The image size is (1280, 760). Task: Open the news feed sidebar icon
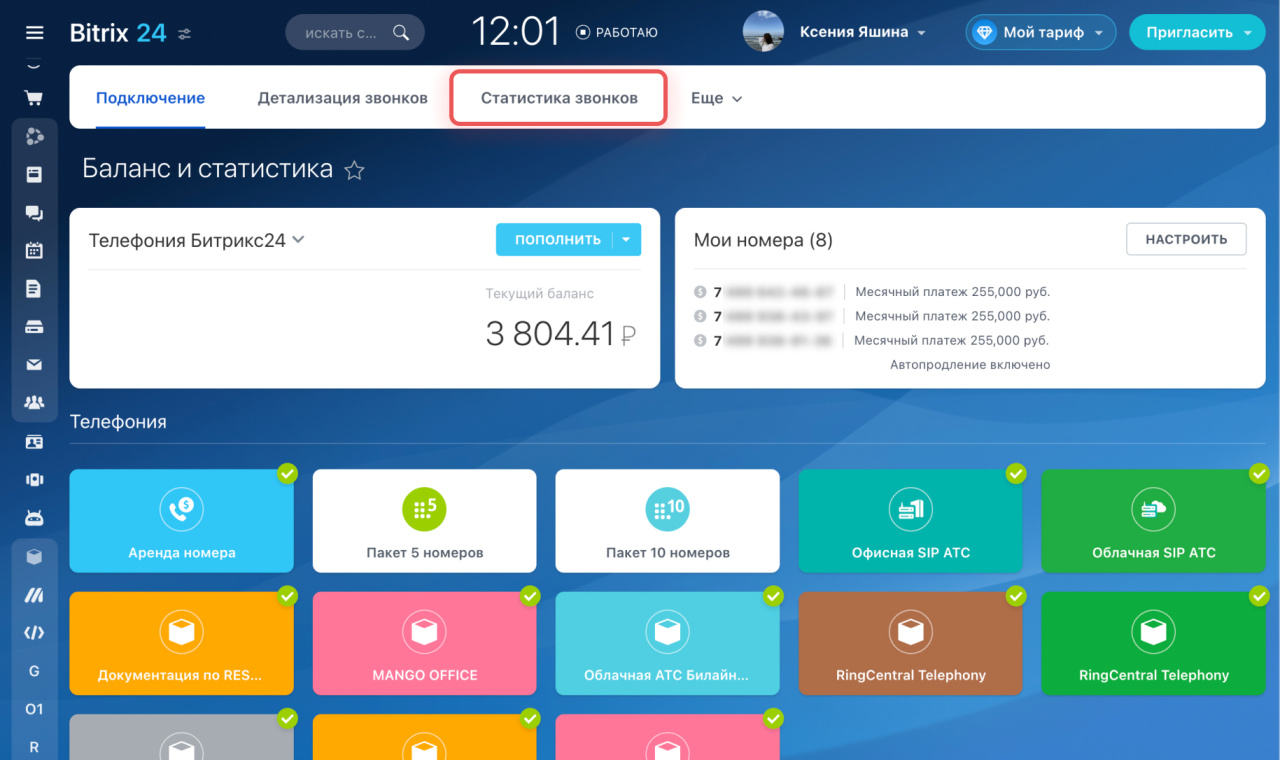click(x=34, y=174)
